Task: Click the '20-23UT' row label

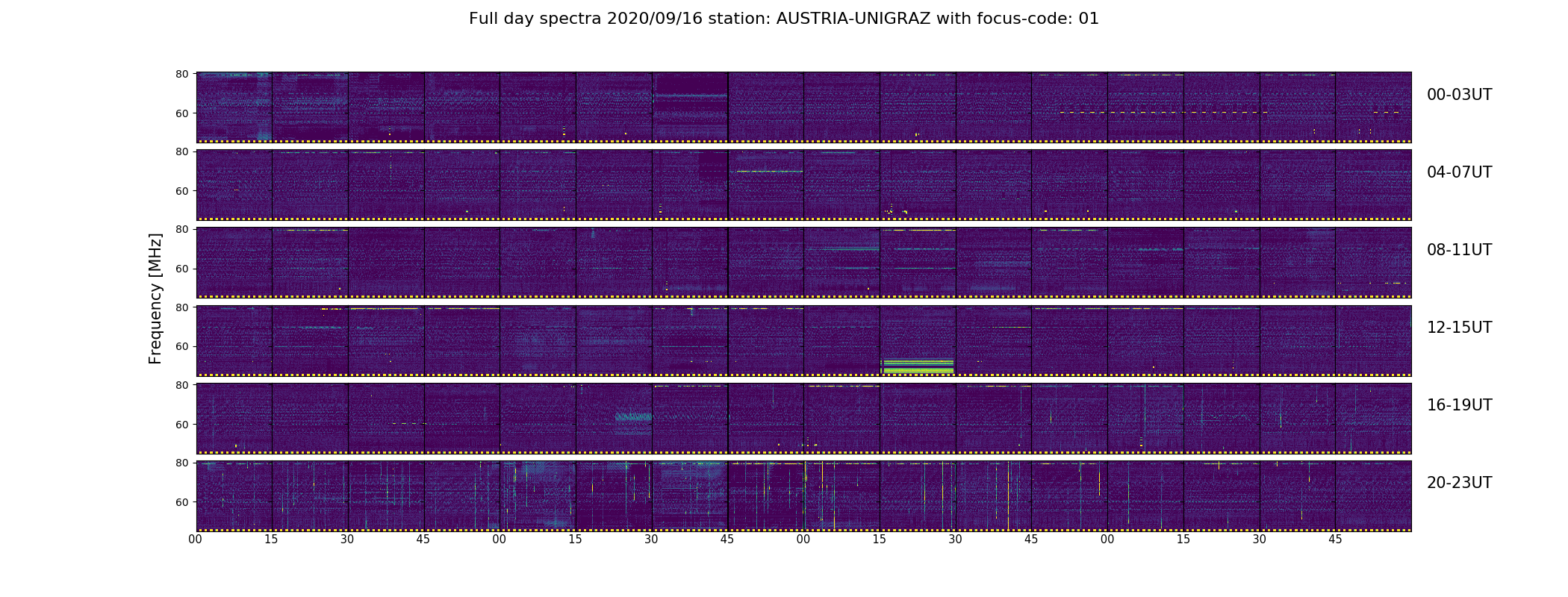Action: [1459, 483]
